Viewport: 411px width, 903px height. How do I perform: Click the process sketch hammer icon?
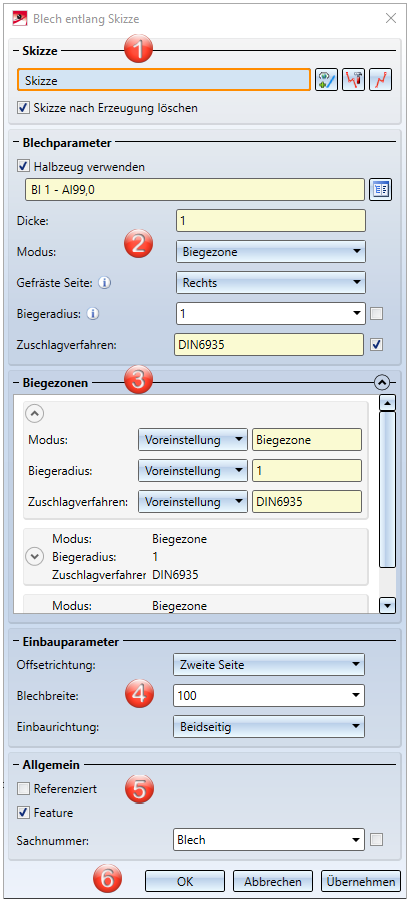[354, 80]
